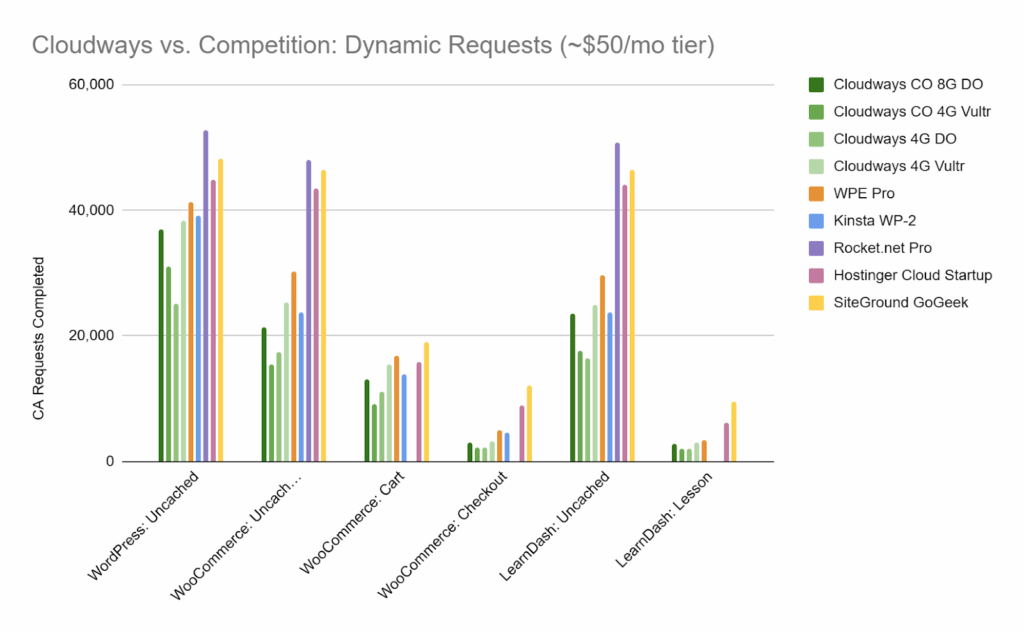Viewport: 1024px width, 631px height.
Task: Select the yellow SiteGround GoGeek legend swatch
Action: (815, 302)
